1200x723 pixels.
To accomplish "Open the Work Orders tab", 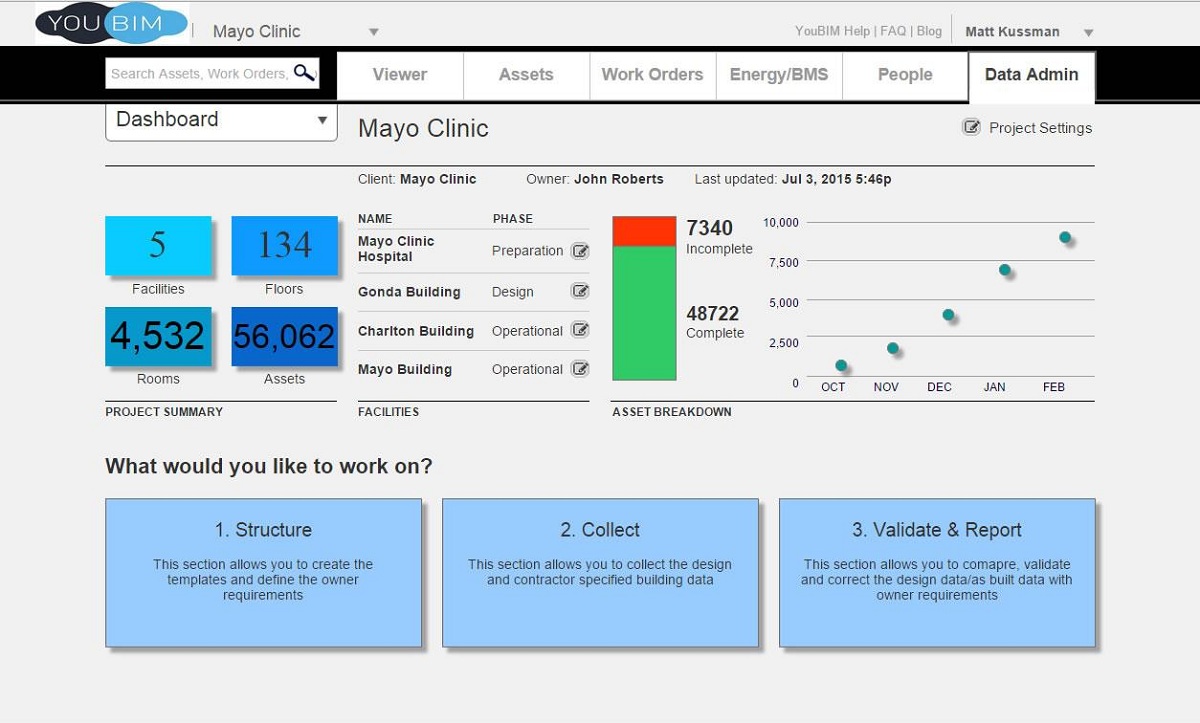I will (x=652, y=75).
